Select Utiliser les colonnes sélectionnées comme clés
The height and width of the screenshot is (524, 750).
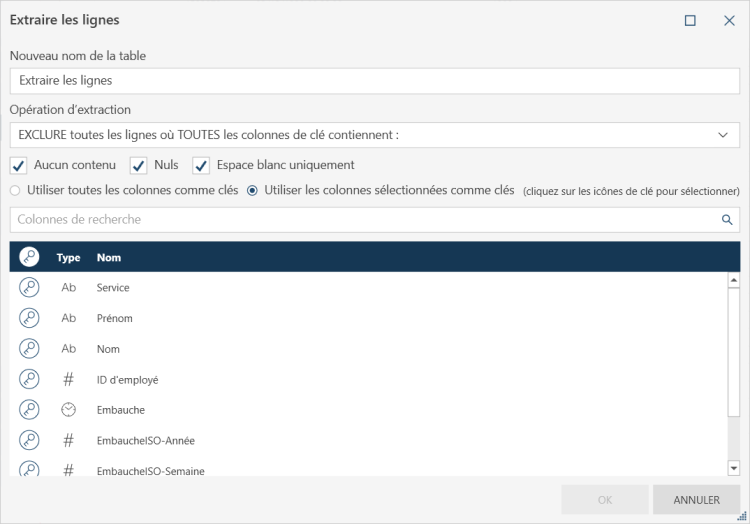point(252,190)
